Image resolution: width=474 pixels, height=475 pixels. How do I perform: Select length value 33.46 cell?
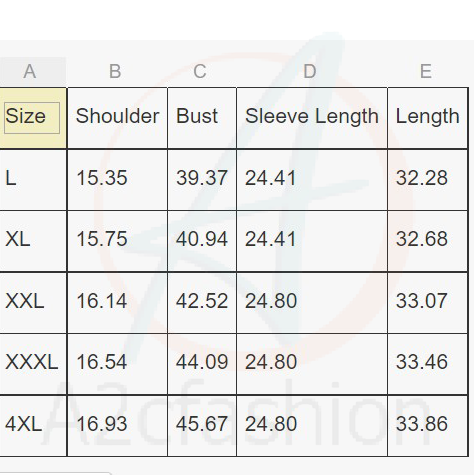(428, 364)
